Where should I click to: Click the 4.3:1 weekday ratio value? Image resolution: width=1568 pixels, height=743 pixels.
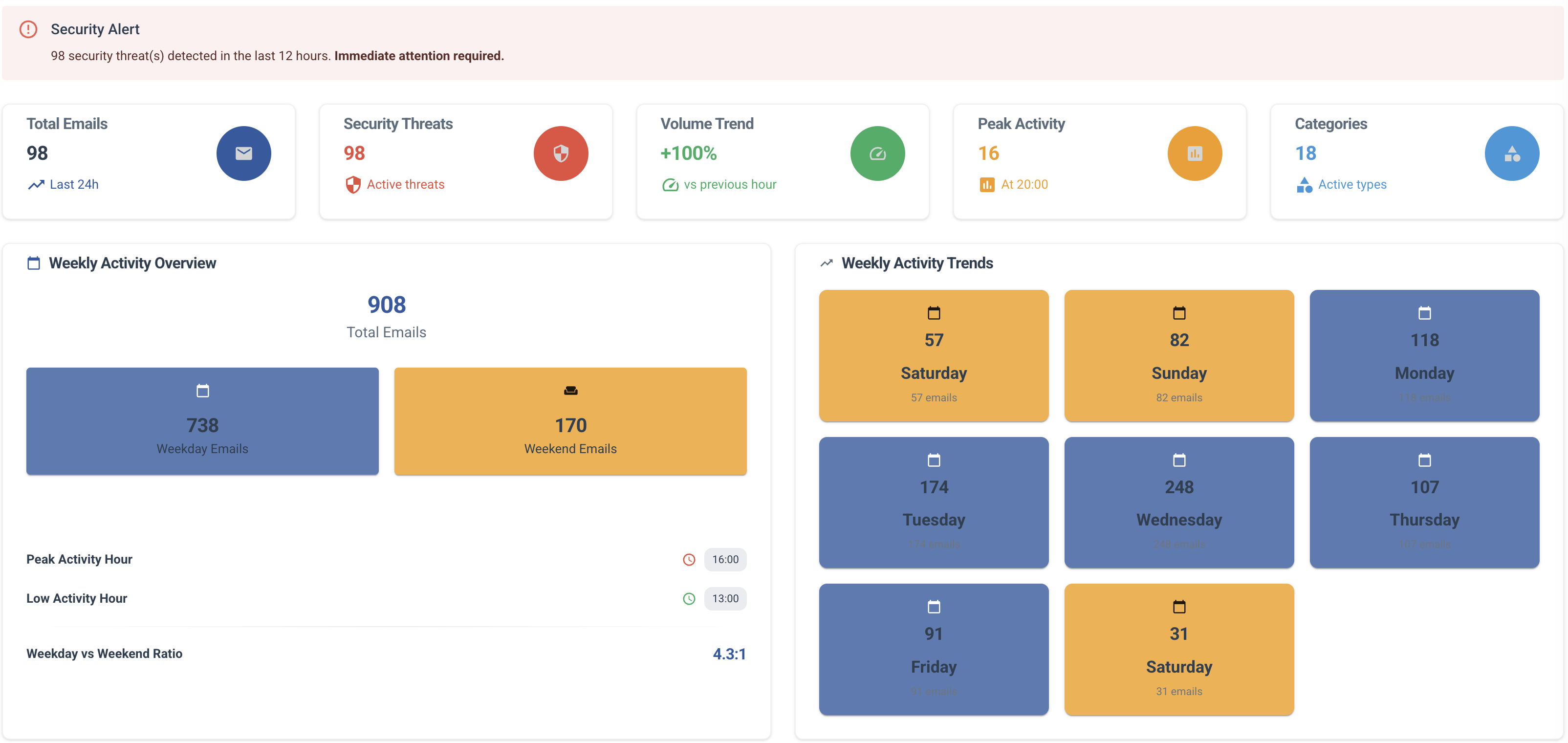click(730, 654)
